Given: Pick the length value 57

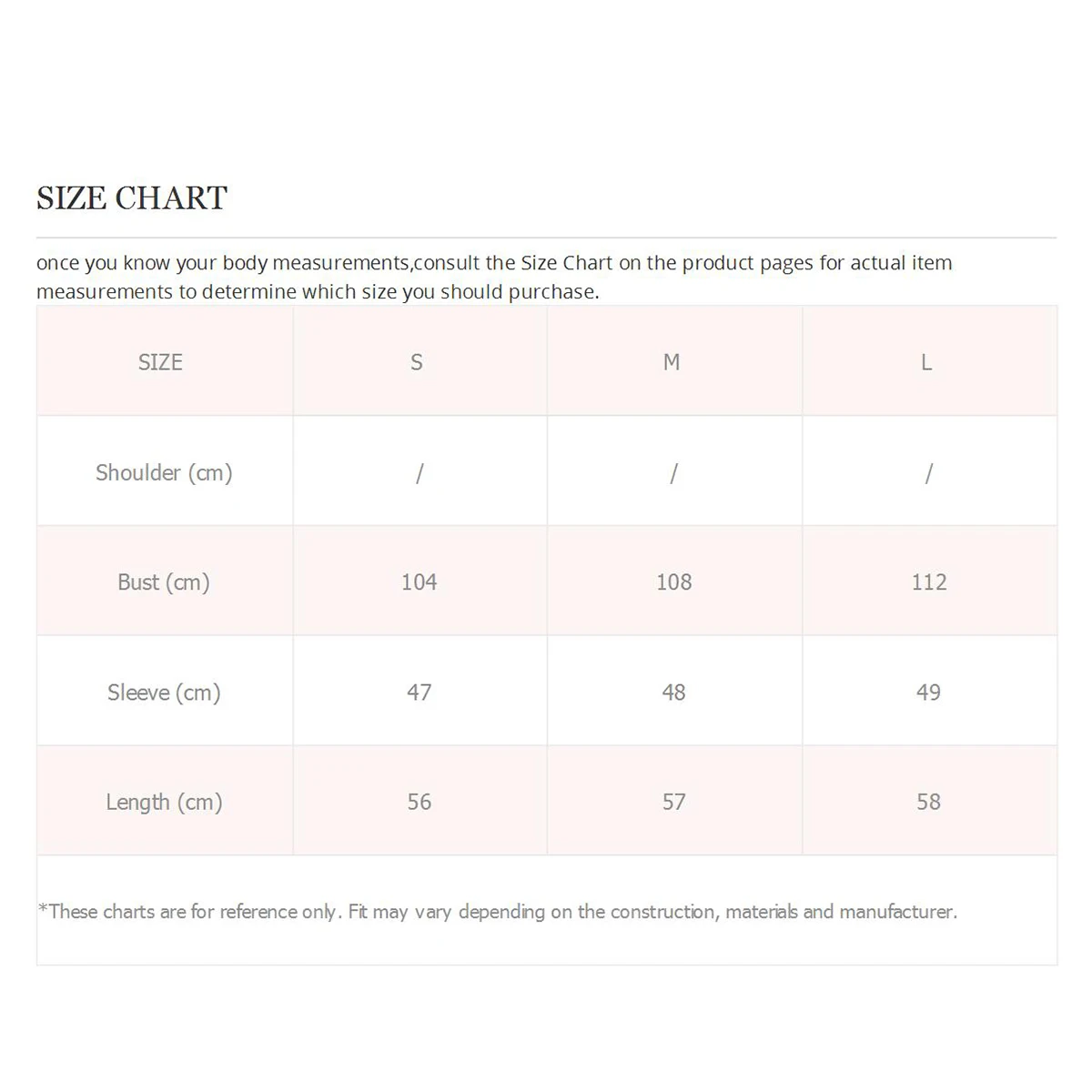Looking at the screenshot, I should click(674, 802).
